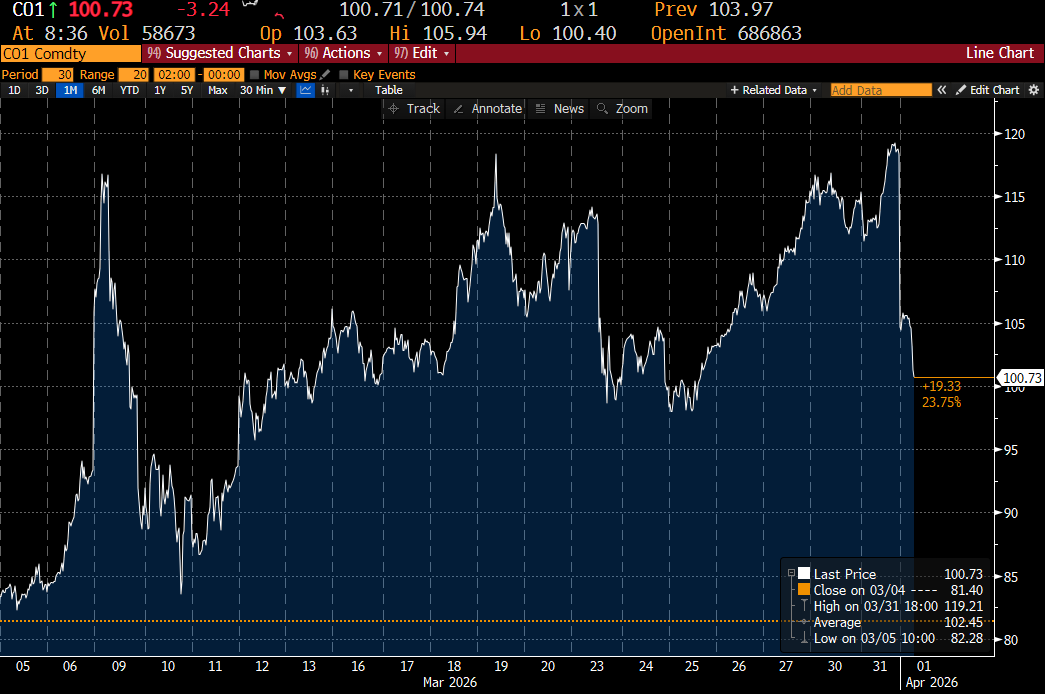Click the 120 price axis label
This screenshot has width=1045, height=694.
[1014, 134]
